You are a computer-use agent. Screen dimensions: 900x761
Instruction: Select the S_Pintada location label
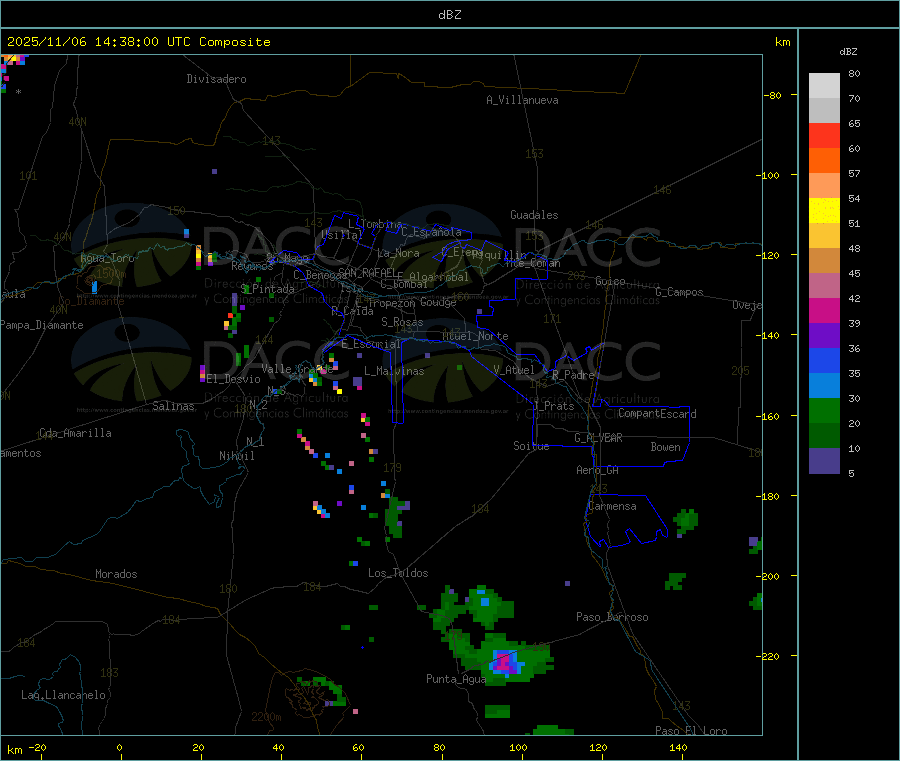coord(267,289)
